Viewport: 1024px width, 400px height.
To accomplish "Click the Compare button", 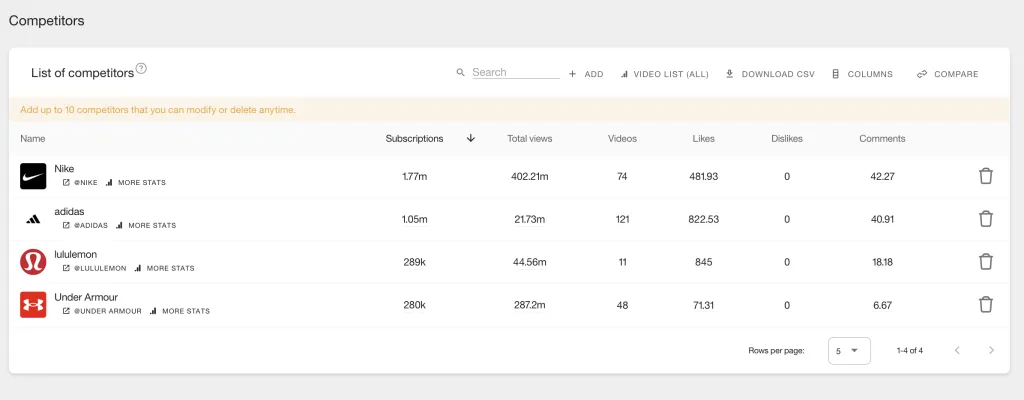I will [947, 74].
